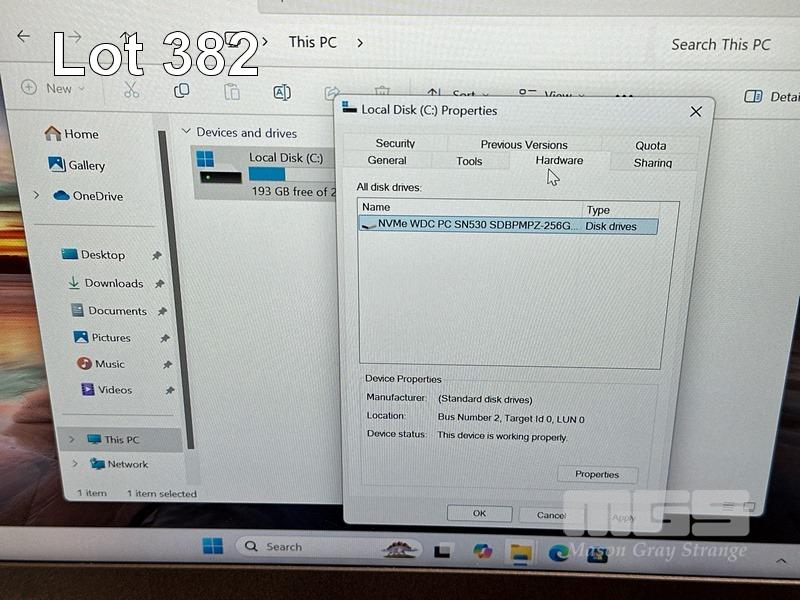
Task: Collapse the Devices and drives group
Action: [x=186, y=132]
